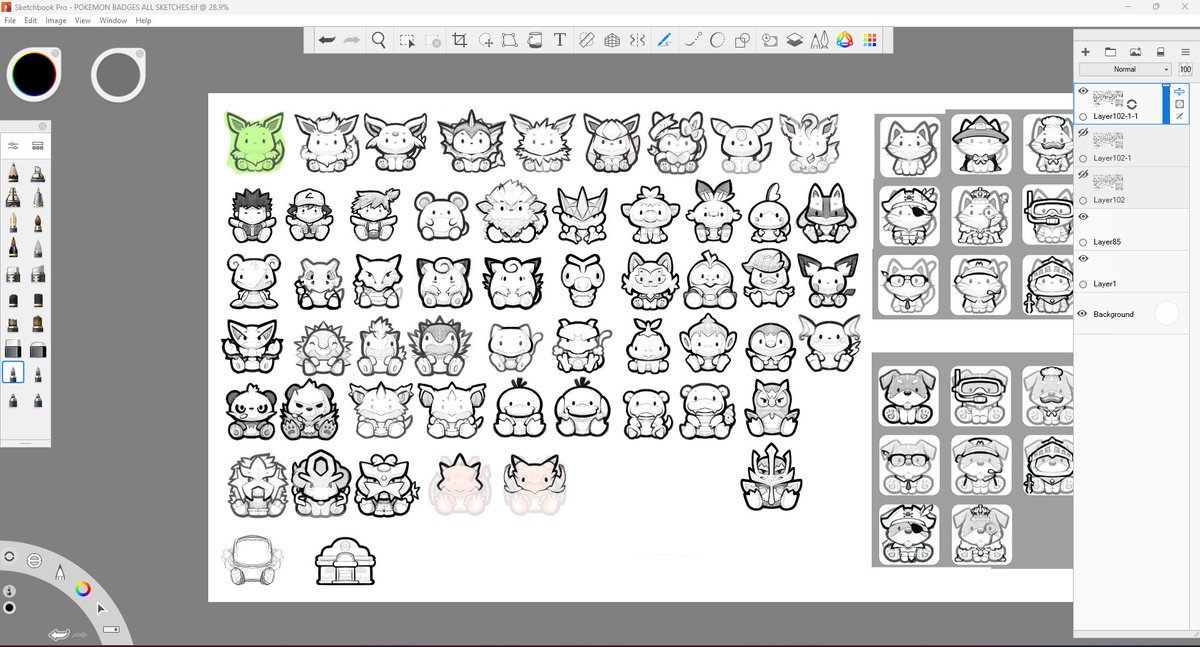1200x647 pixels.
Task: Change the white Background color swatch
Action: [x=1166, y=314]
